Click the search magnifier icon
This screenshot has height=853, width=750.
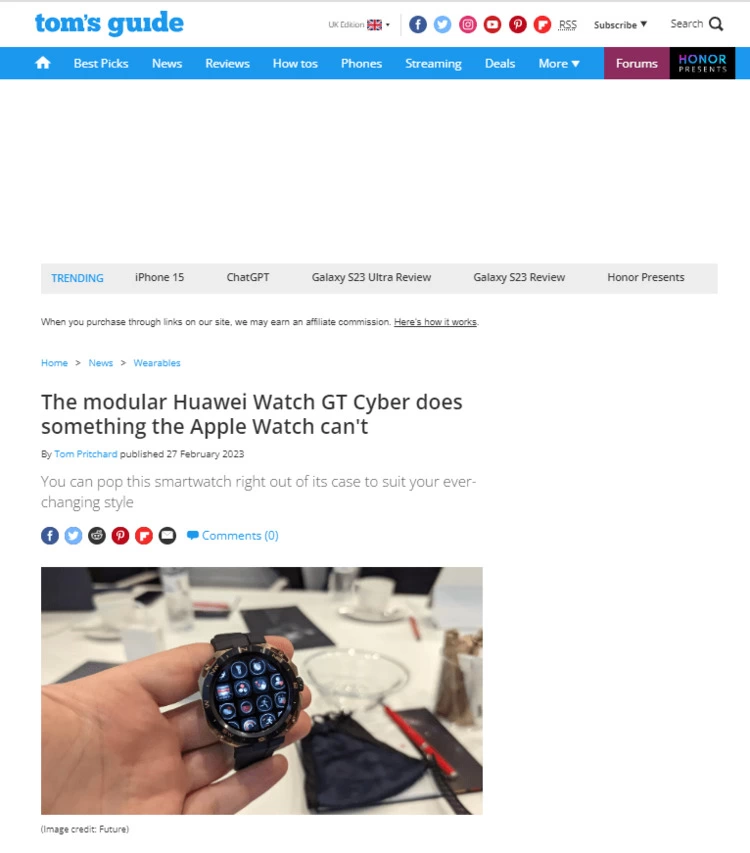pyautogui.click(x=716, y=24)
